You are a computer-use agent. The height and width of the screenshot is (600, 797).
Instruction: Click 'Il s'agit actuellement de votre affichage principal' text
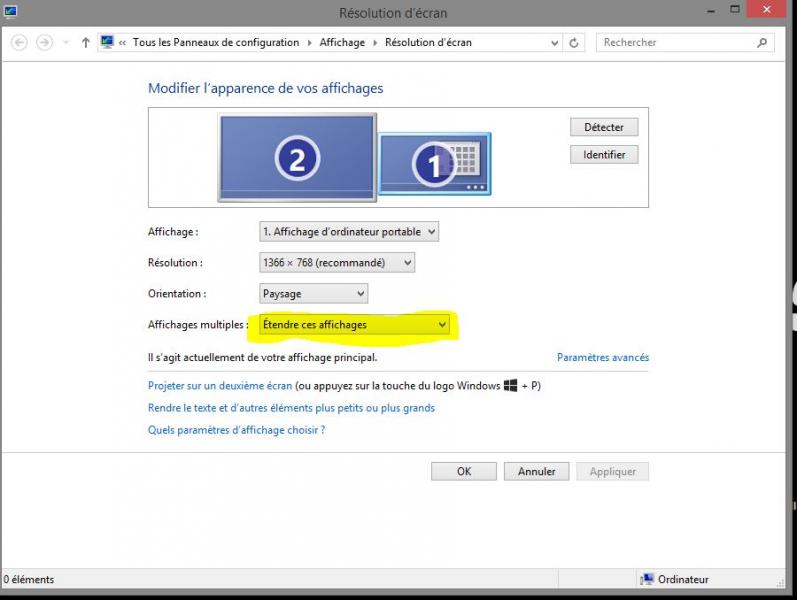[262, 357]
